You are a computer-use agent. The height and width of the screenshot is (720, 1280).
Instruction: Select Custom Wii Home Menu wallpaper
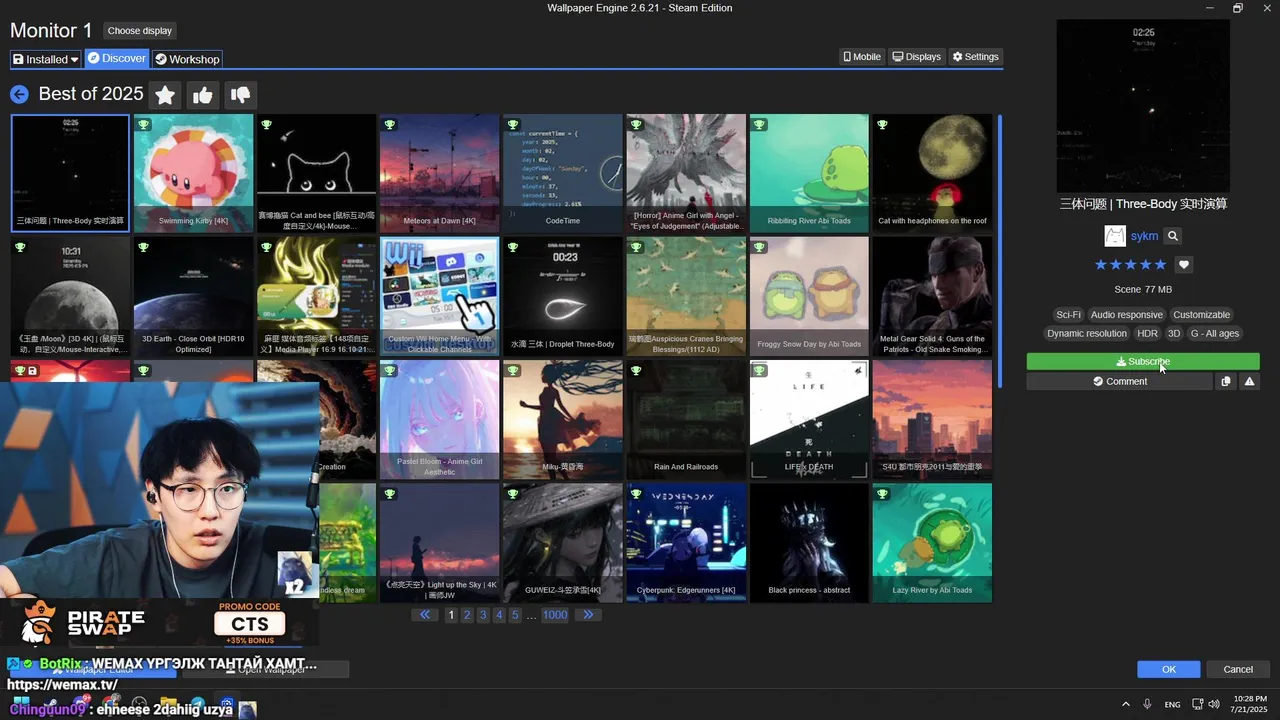click(x=439, y=296)
